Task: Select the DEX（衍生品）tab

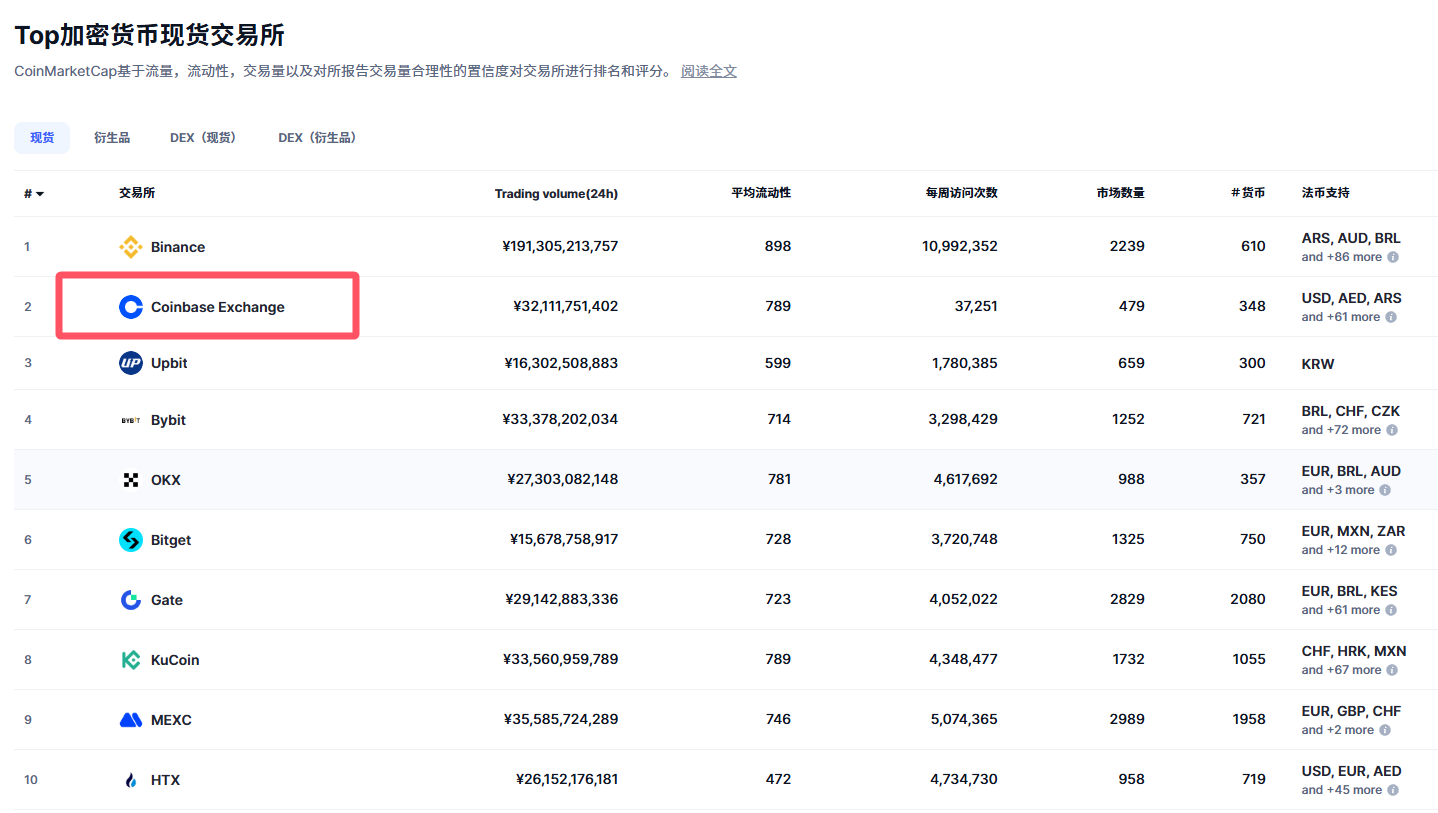Action: [317, 137]
